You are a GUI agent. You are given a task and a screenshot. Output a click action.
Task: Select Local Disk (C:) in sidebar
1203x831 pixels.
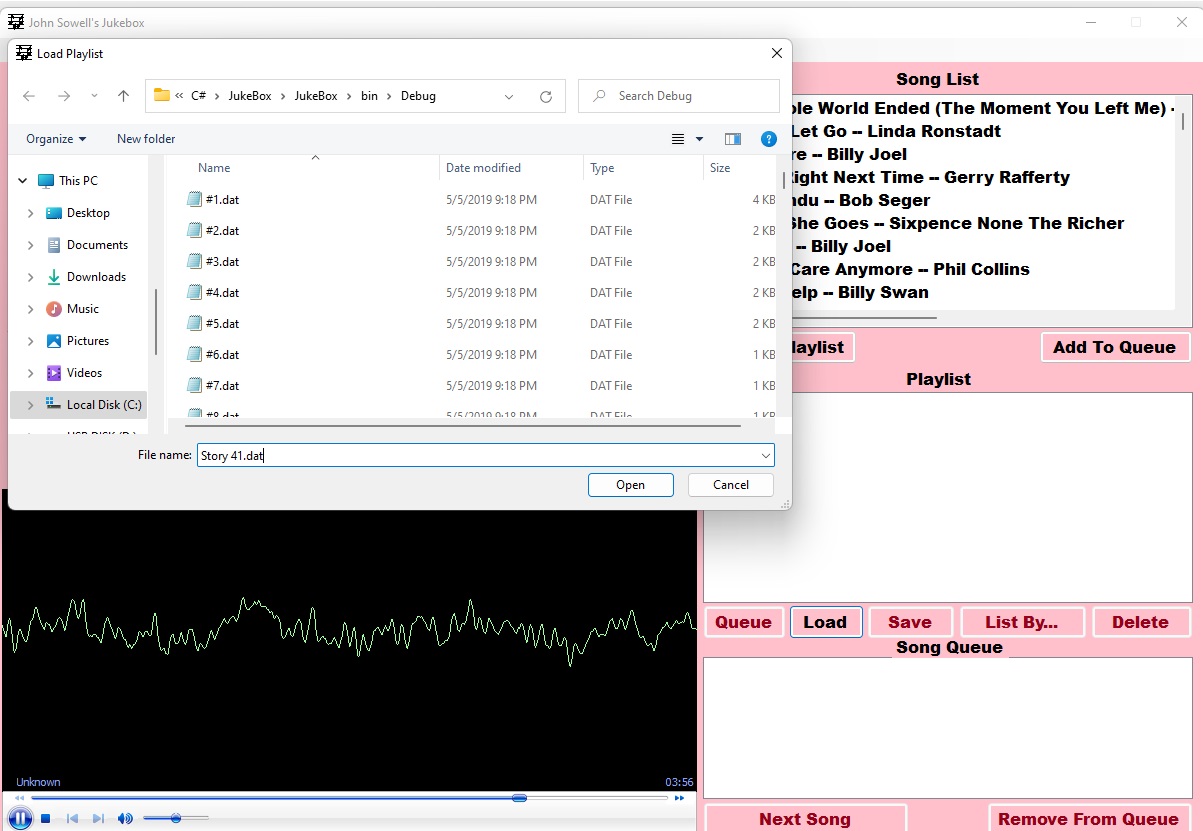pyautogui.click(x=104, y=405)
